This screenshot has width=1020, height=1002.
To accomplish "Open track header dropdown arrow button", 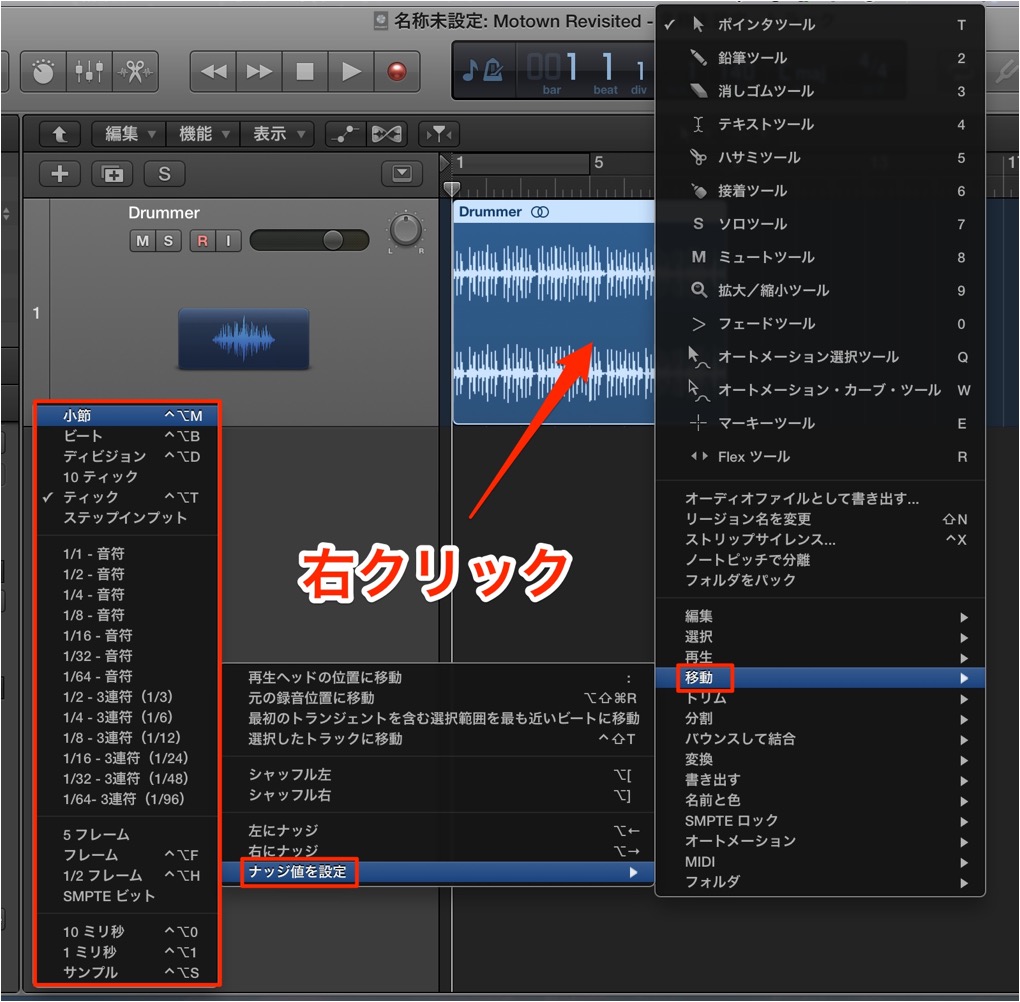I will point(402,174).
